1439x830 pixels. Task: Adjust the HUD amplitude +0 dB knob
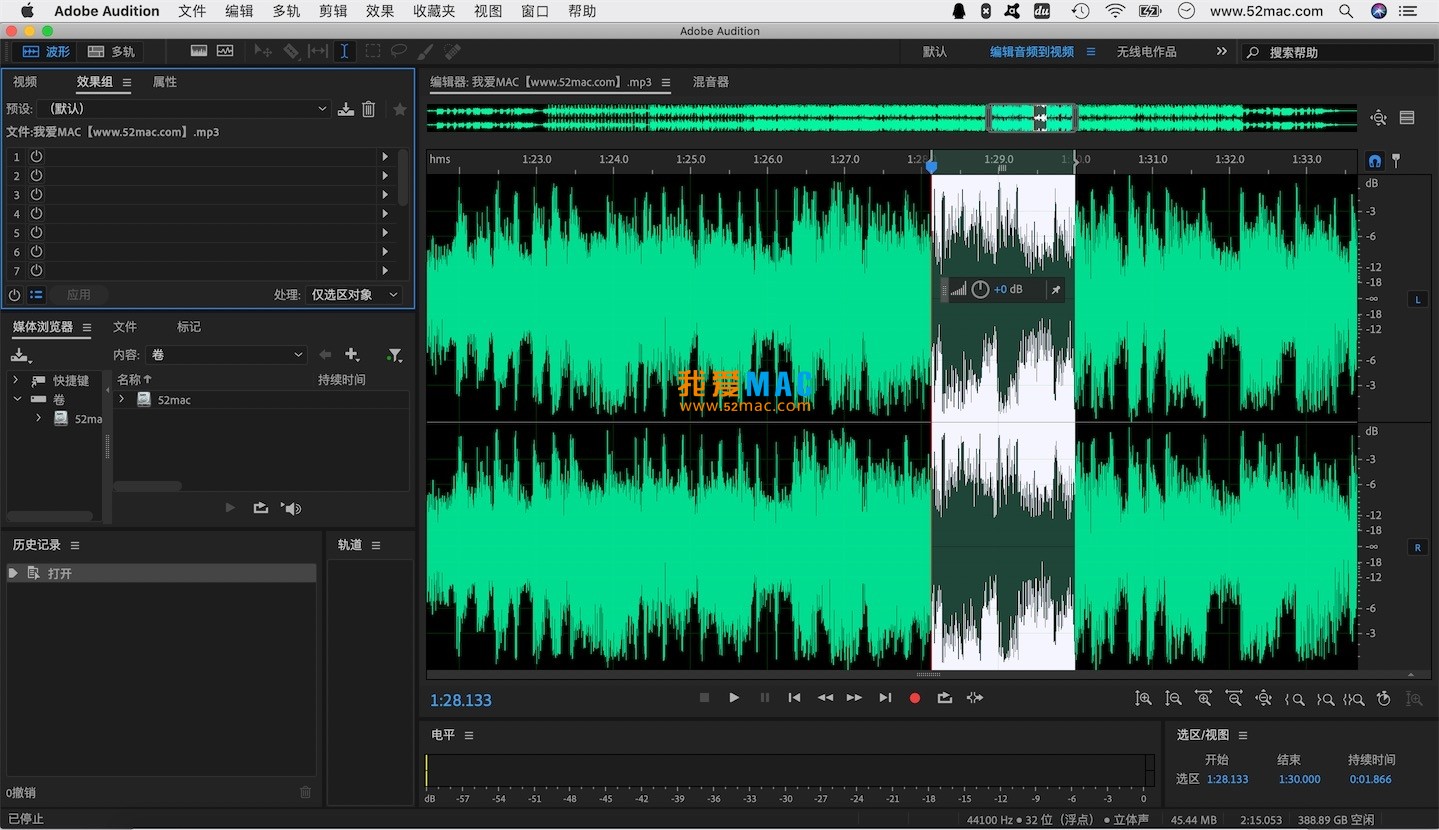(x=980, y=289)
